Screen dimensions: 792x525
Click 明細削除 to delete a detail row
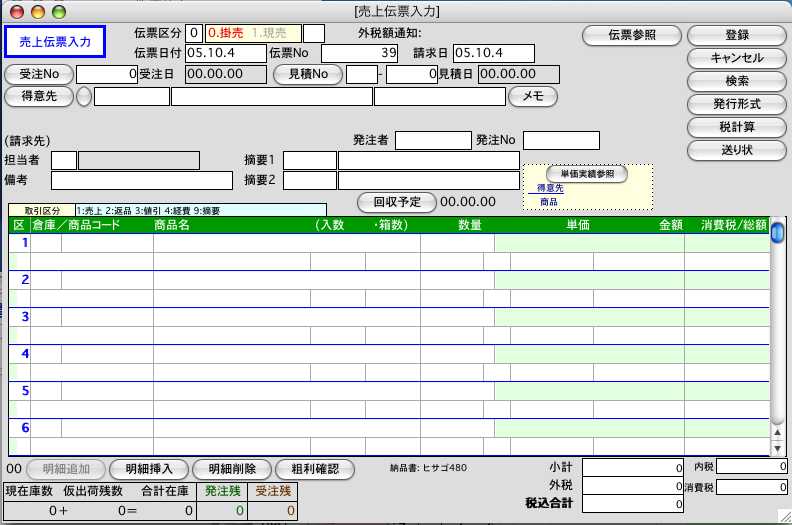pos(231,468)
